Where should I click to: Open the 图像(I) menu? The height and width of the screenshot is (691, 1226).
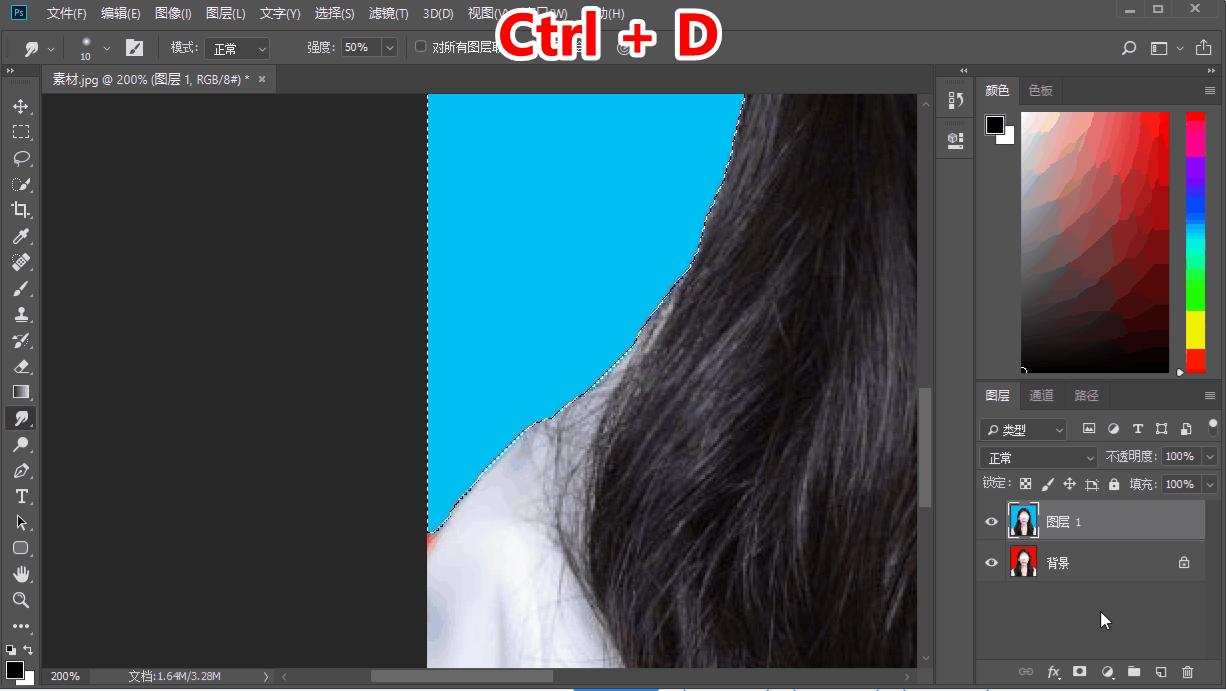pyautogui.click(x=173, y=14)
